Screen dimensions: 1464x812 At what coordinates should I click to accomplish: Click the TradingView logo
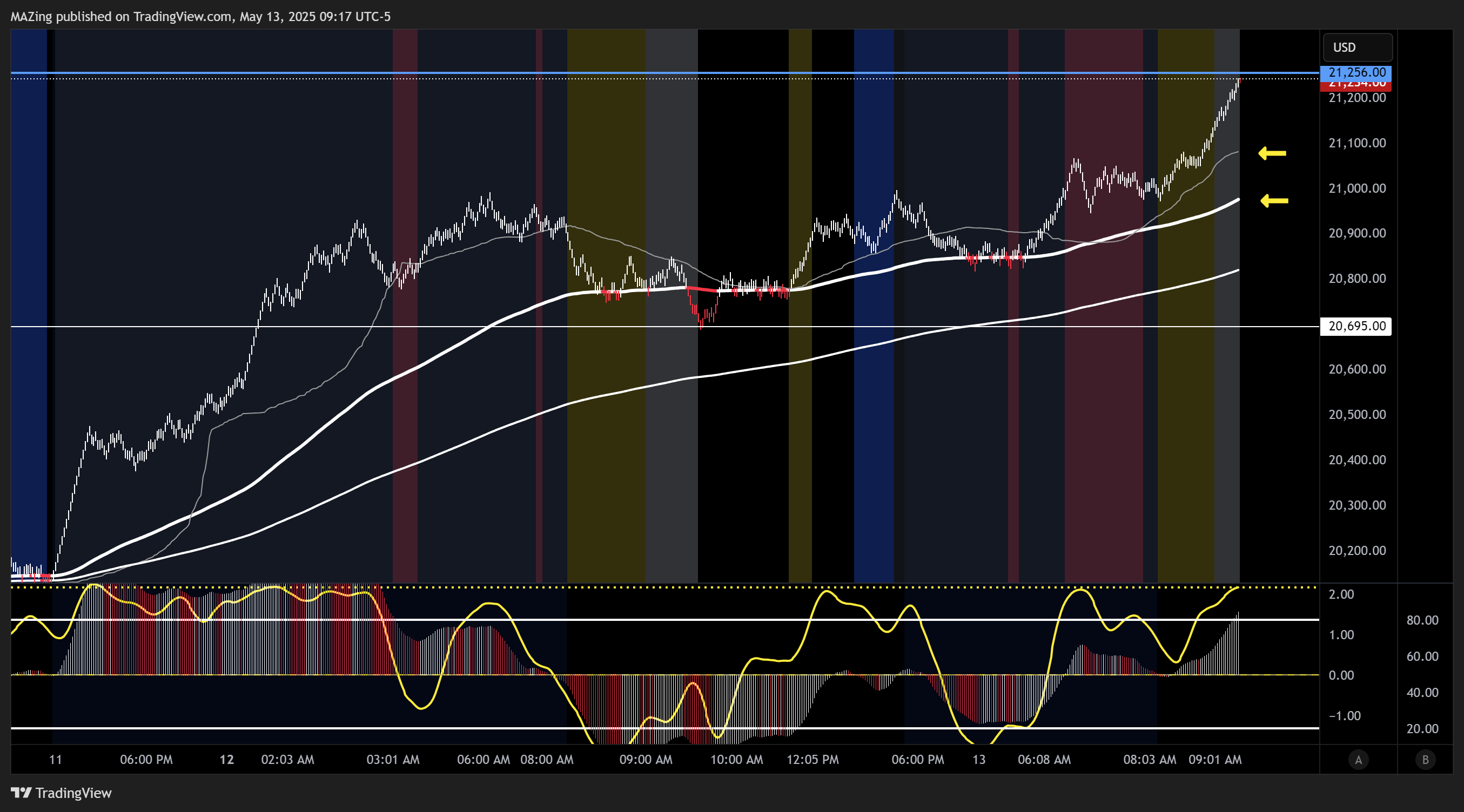coord(62,793)
